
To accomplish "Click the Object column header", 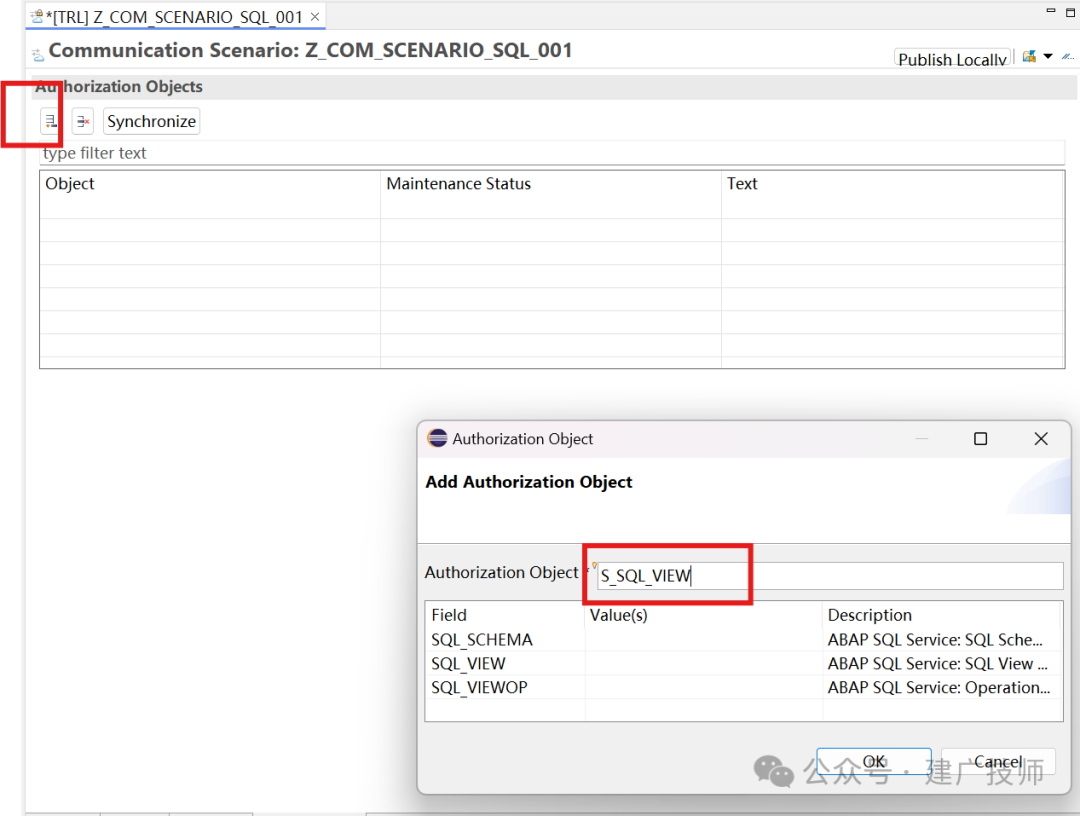I will click(x=209, y=184).
